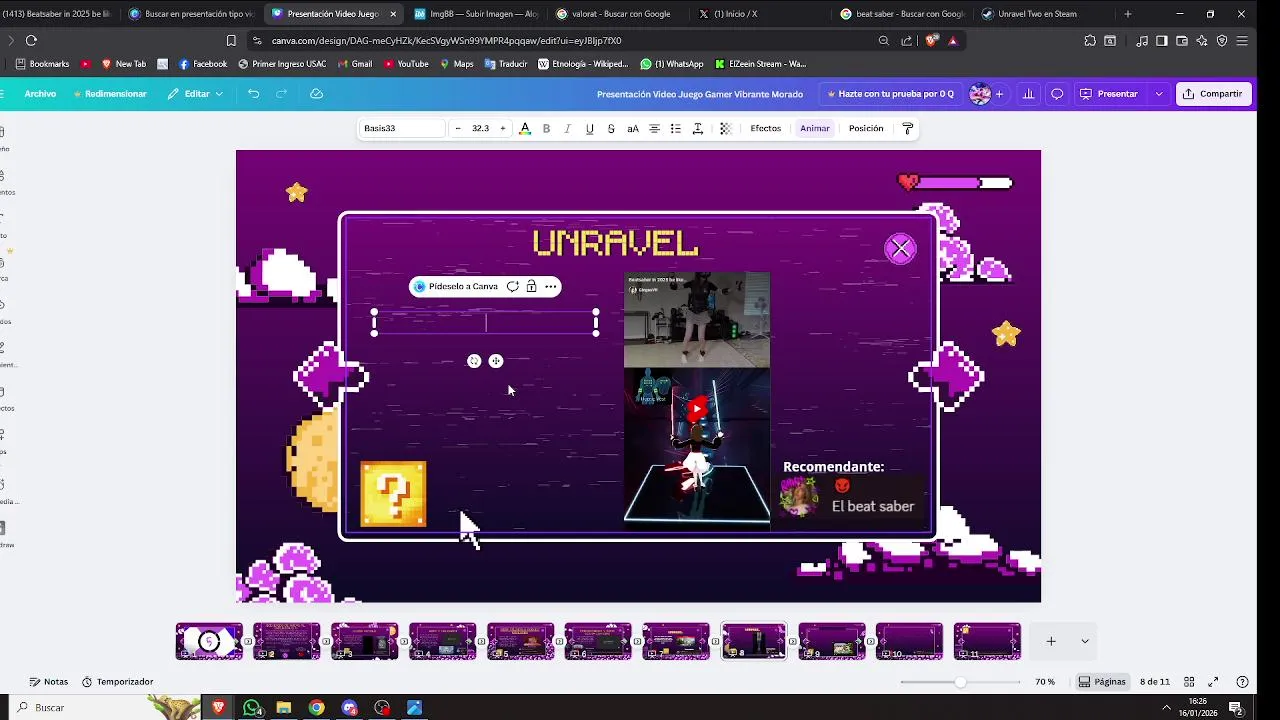The width and height of the screenshot is (1280, 720).
Task: Open the Animar panel
Action: click(x=815, y=128)
